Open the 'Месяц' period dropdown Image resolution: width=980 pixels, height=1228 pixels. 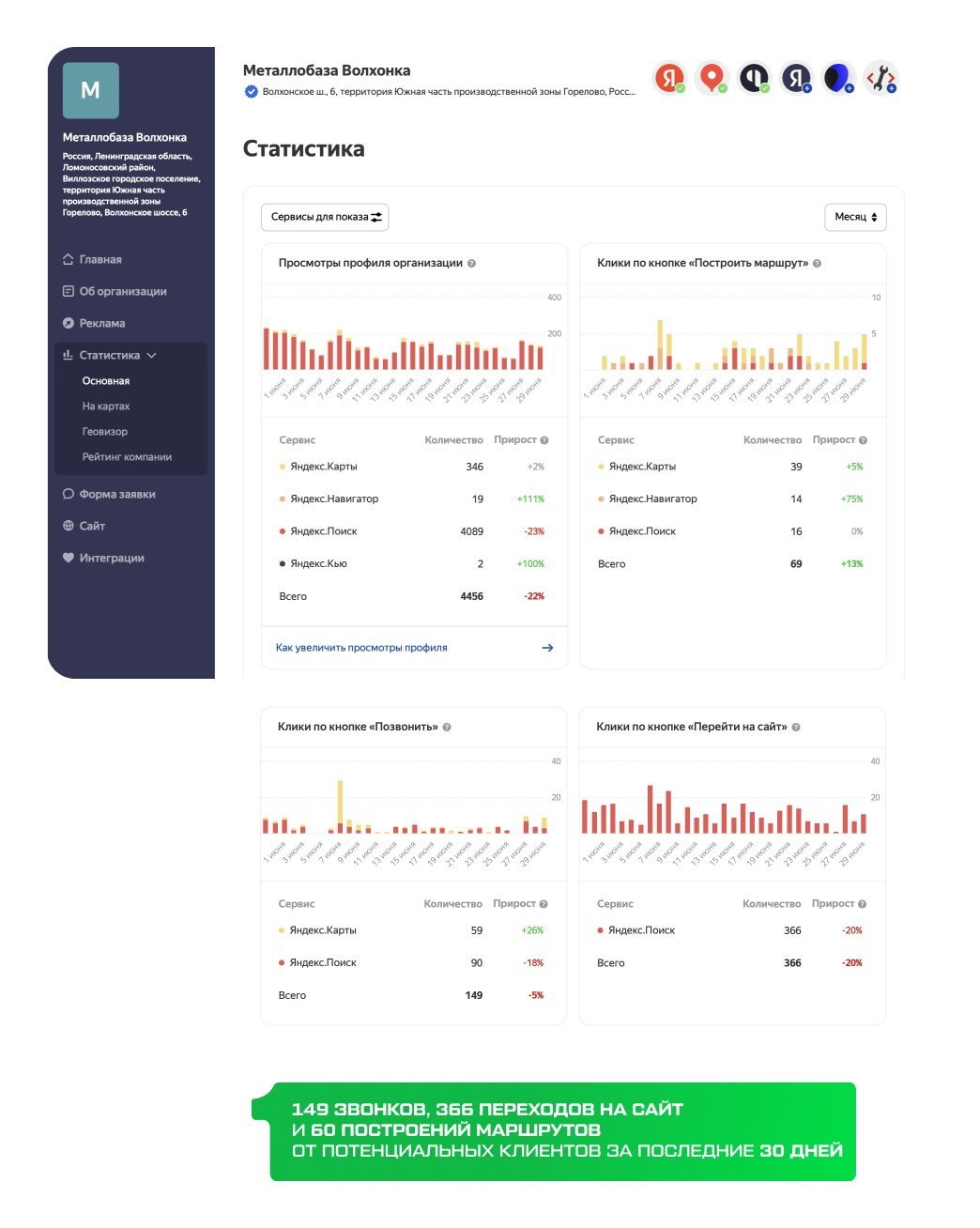855,217
